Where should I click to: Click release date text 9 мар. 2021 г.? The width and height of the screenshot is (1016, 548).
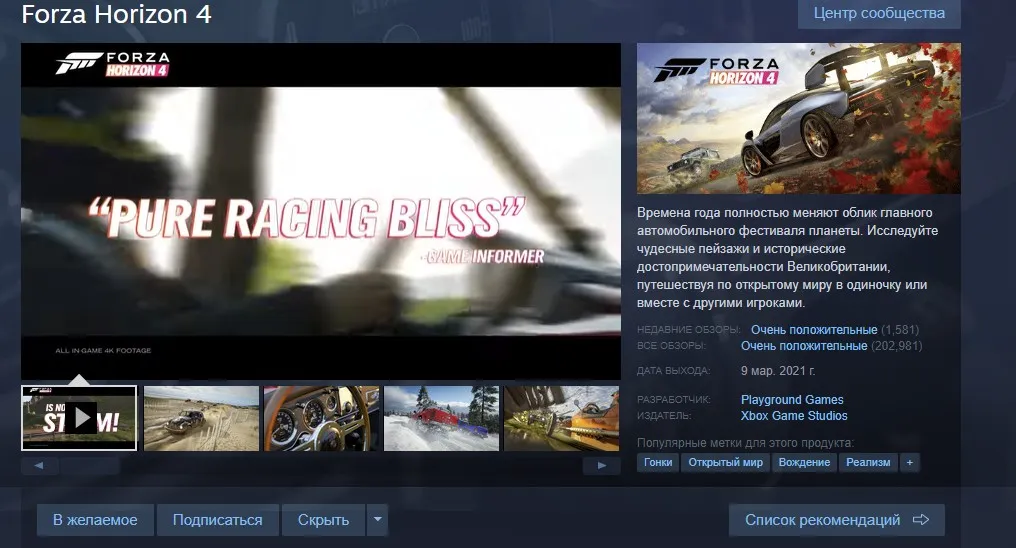[x=778, y=371]
